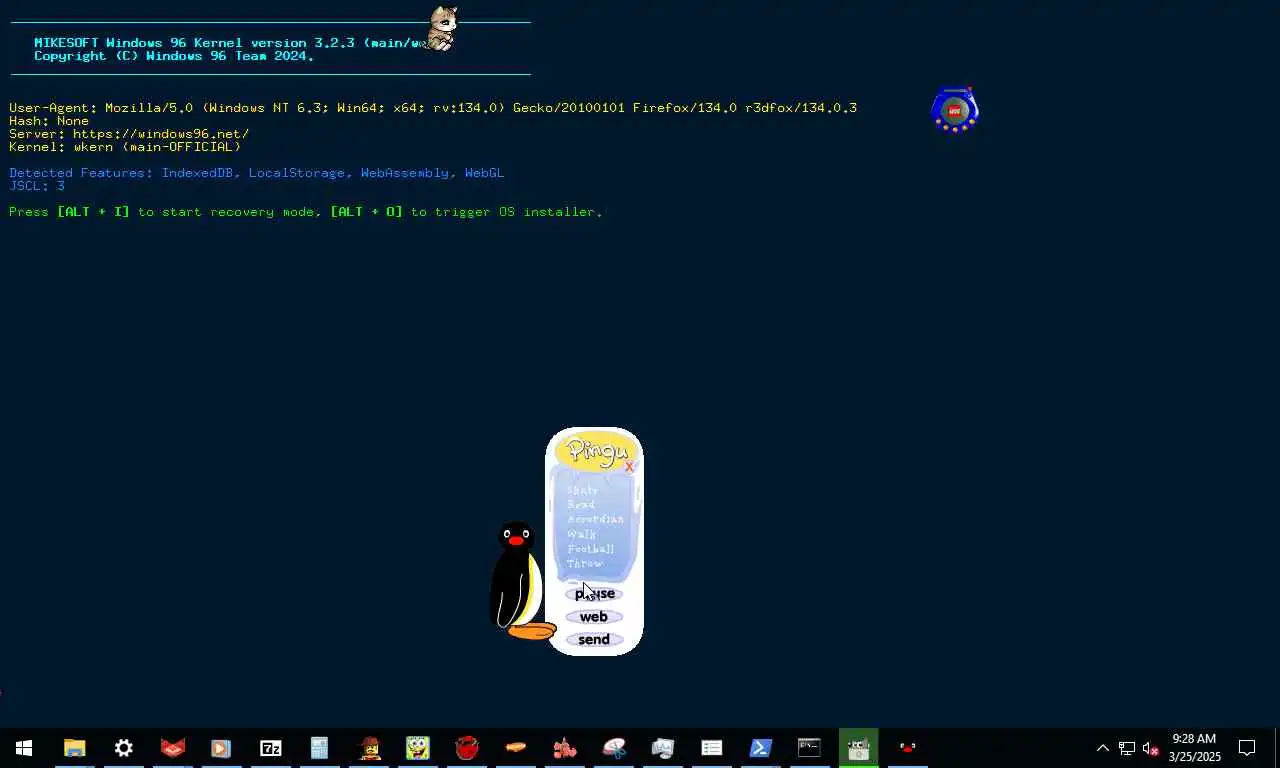
Task: Click the send button in Pingu panel
Action: [x=594, y=640]
